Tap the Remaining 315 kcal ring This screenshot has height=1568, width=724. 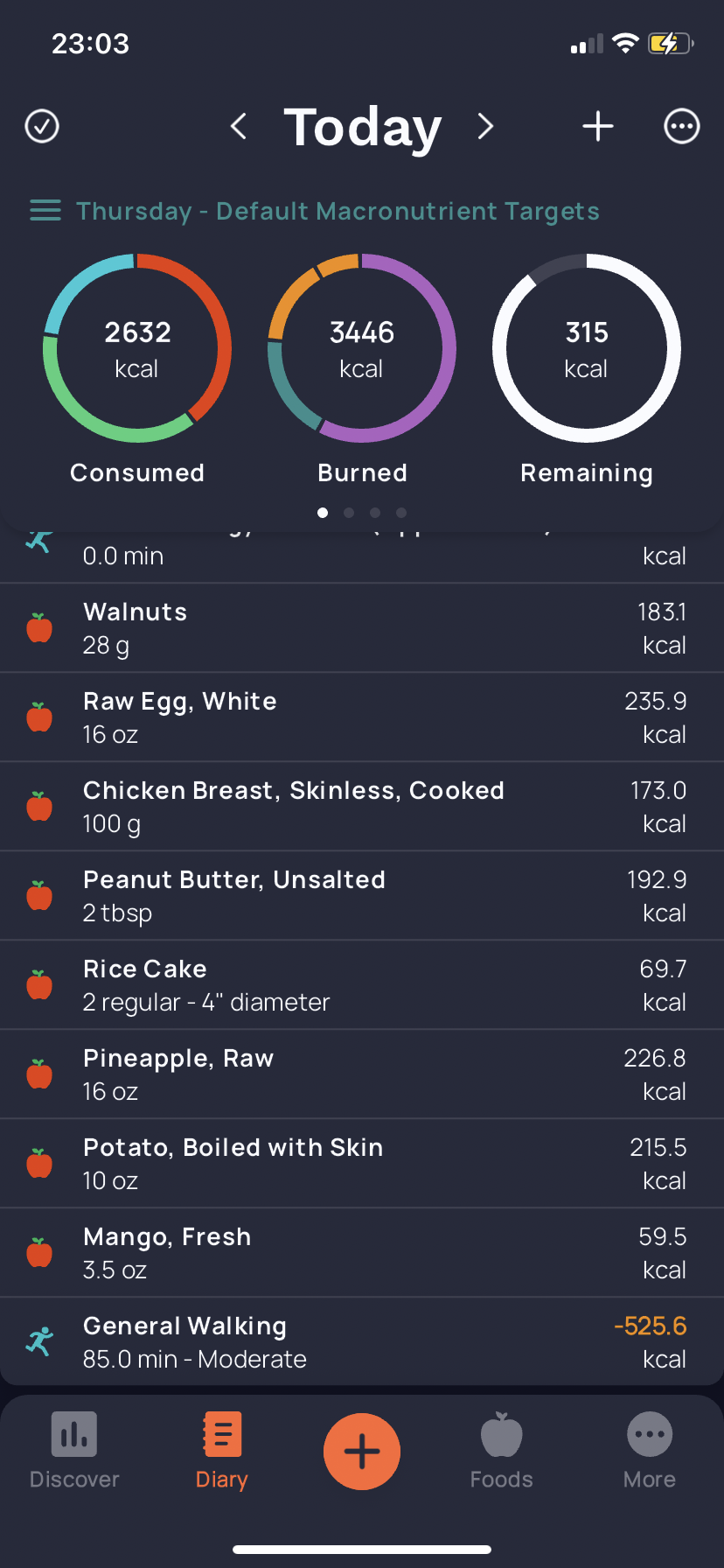point(587,348)
